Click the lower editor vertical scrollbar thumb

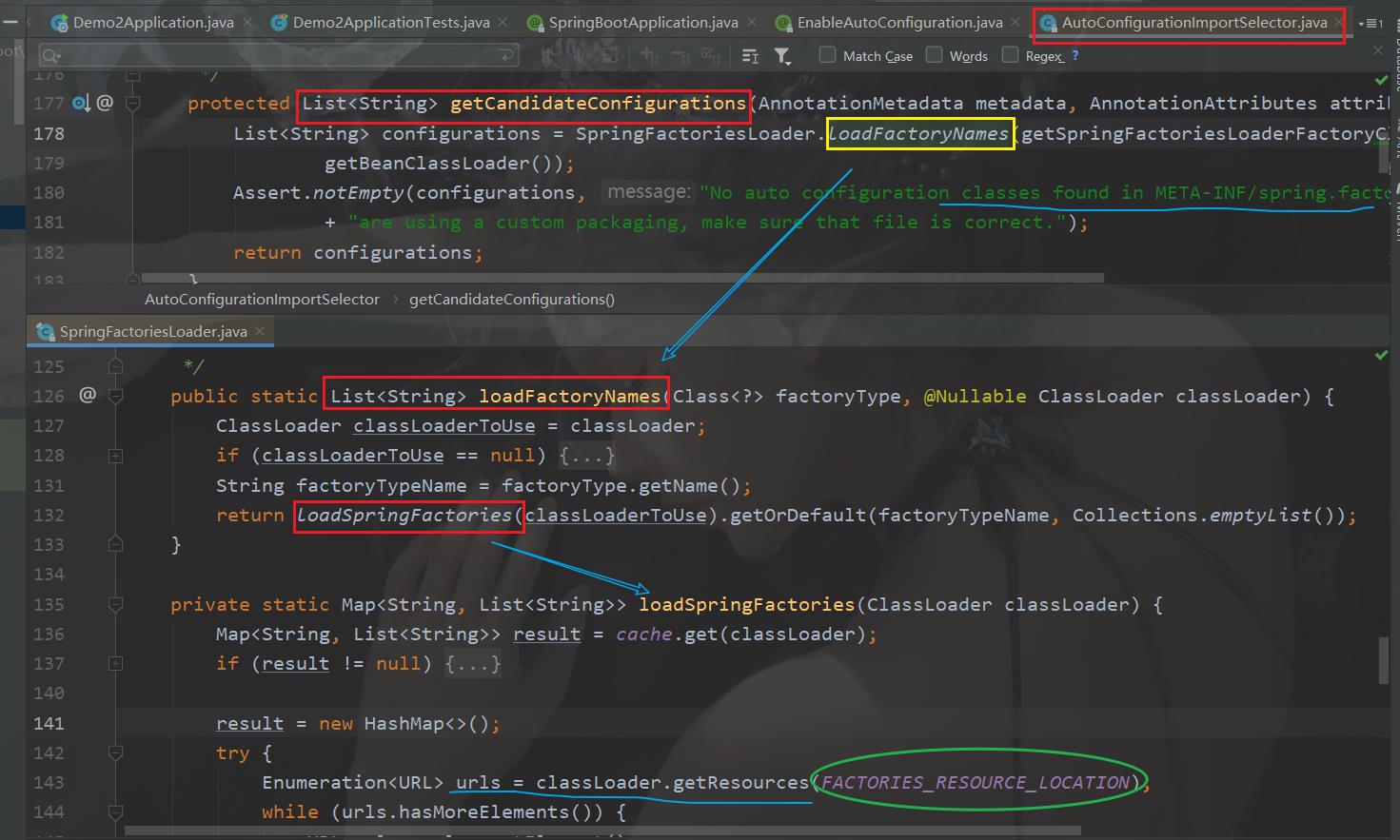(1384, 660)
